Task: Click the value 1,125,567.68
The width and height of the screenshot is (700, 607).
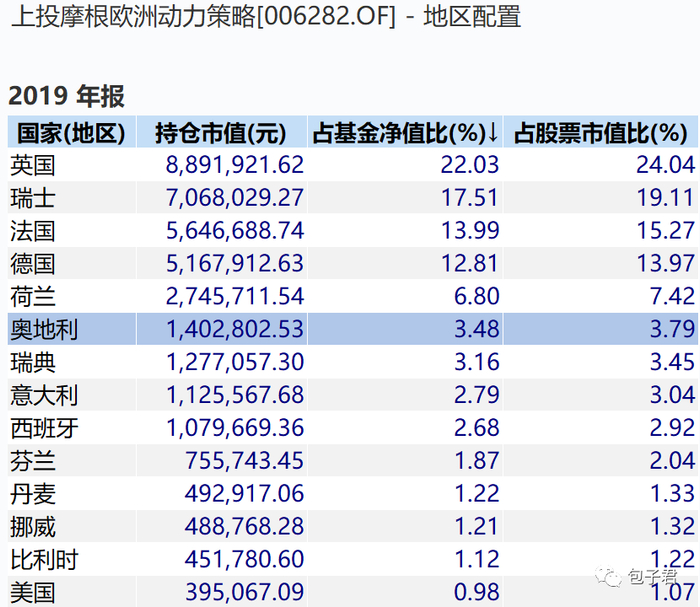Action: pos(235,395)
